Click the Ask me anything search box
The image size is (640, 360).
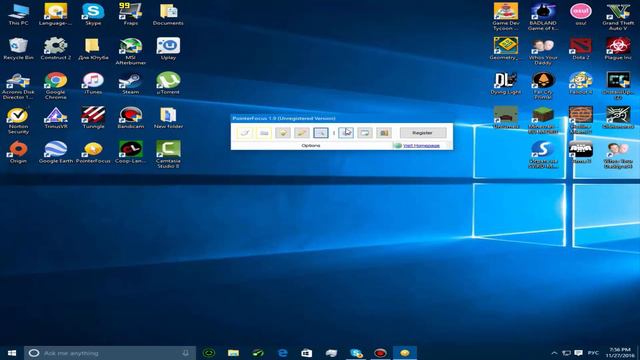point(109,353)
